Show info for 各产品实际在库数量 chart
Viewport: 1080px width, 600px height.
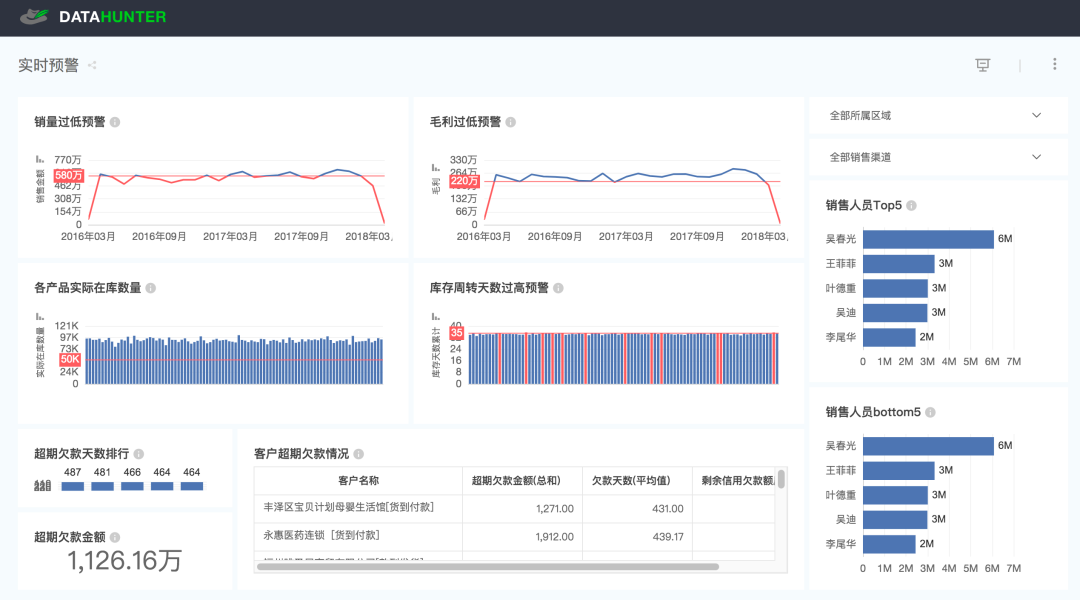[x=151, y=288]
